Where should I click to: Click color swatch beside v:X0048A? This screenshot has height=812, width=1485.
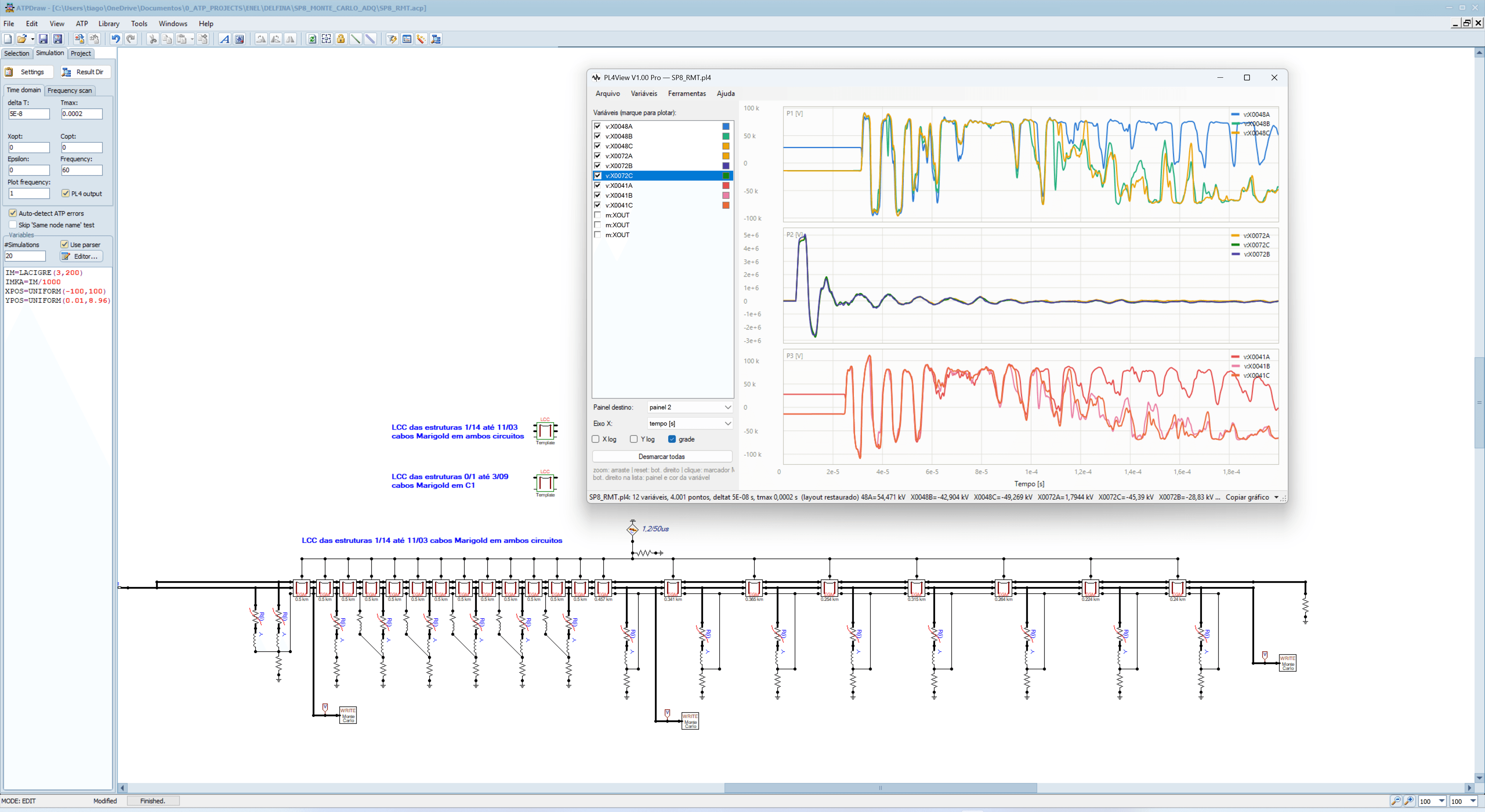726,126
